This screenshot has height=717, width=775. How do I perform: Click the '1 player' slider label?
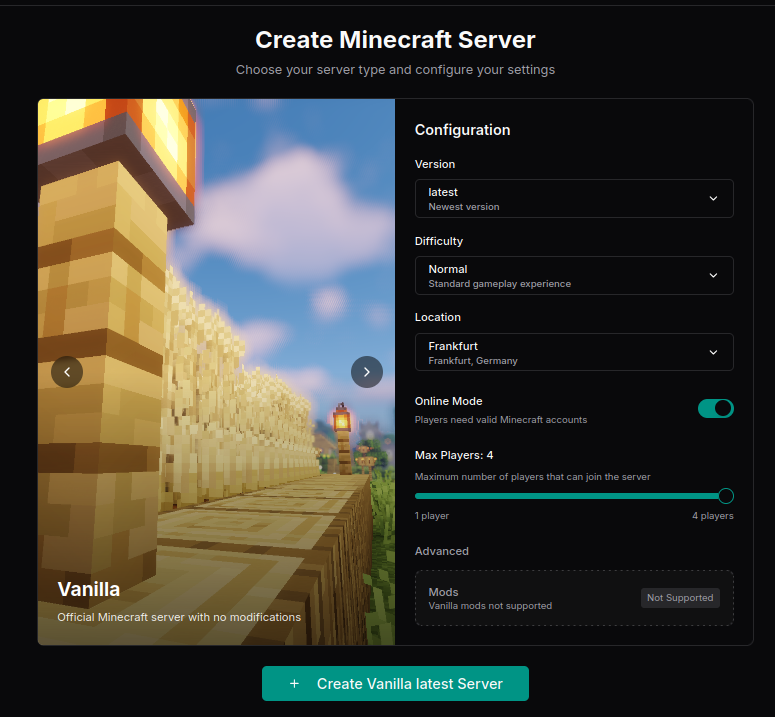tap(432, 516)
